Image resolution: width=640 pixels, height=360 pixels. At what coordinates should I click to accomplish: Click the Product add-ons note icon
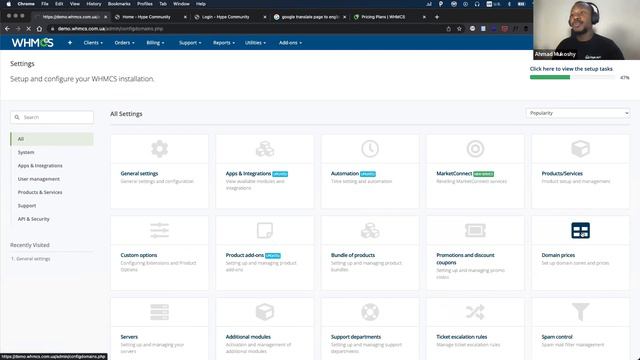click(x=265, y=231)
